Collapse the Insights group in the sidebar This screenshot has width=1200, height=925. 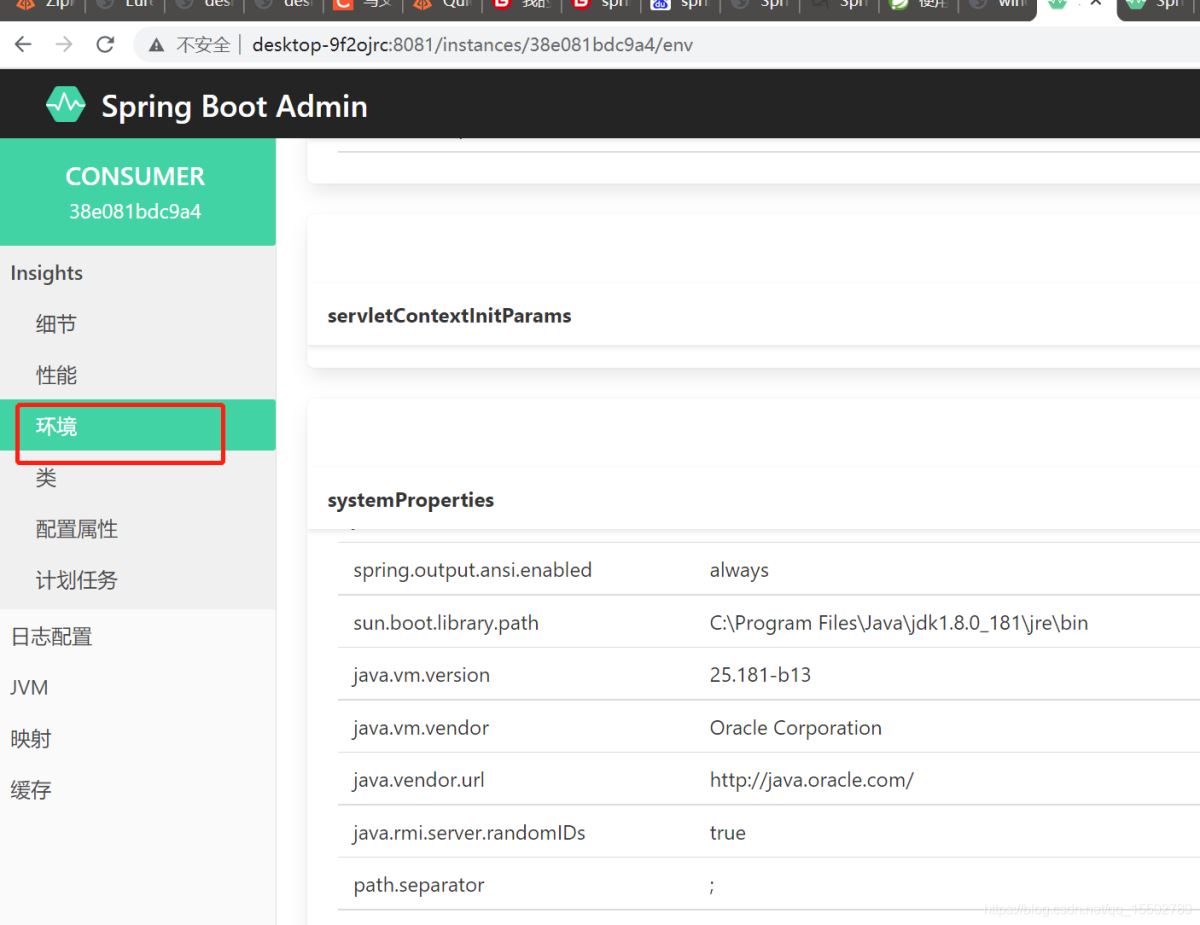46,272
